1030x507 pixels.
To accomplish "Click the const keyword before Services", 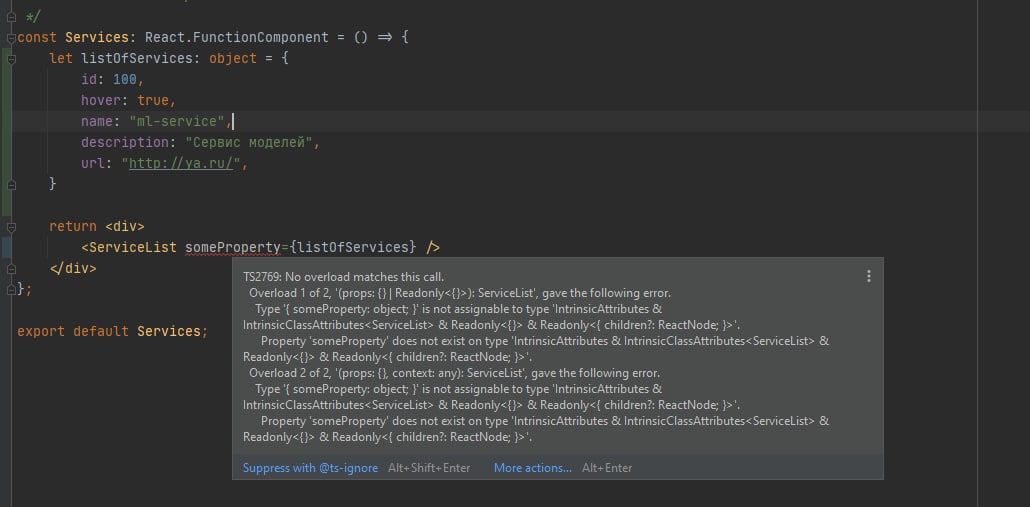I will click(x=37, y=37).
